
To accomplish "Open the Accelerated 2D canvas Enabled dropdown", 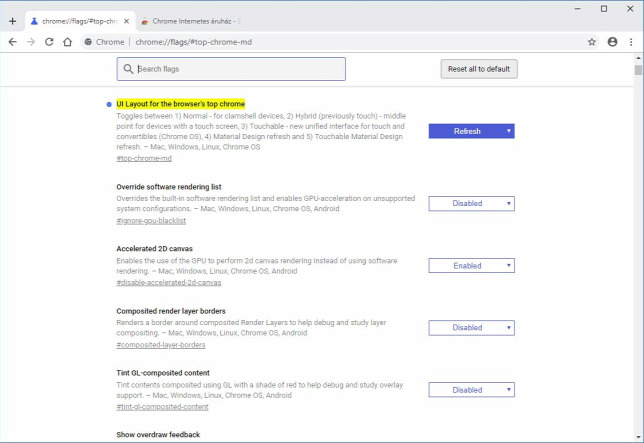I will coord(472,266).
